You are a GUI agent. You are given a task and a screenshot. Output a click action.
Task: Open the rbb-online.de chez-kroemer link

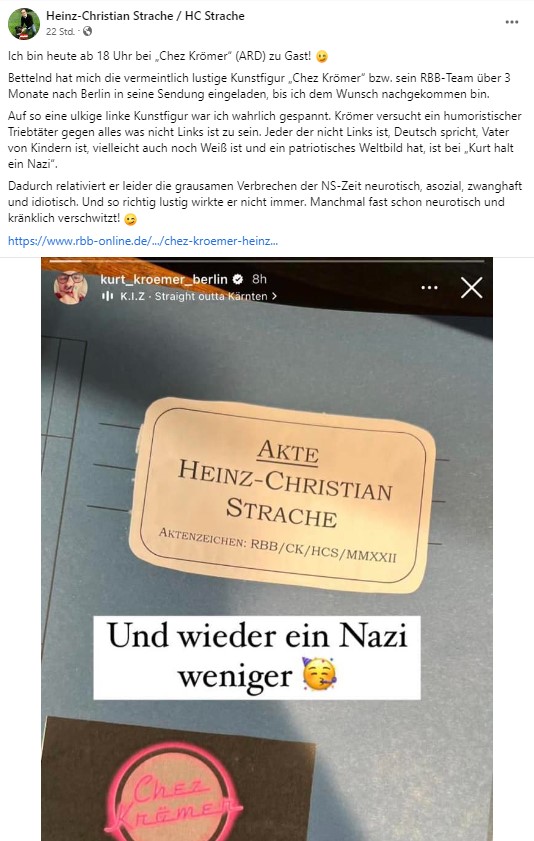(143, 241)
